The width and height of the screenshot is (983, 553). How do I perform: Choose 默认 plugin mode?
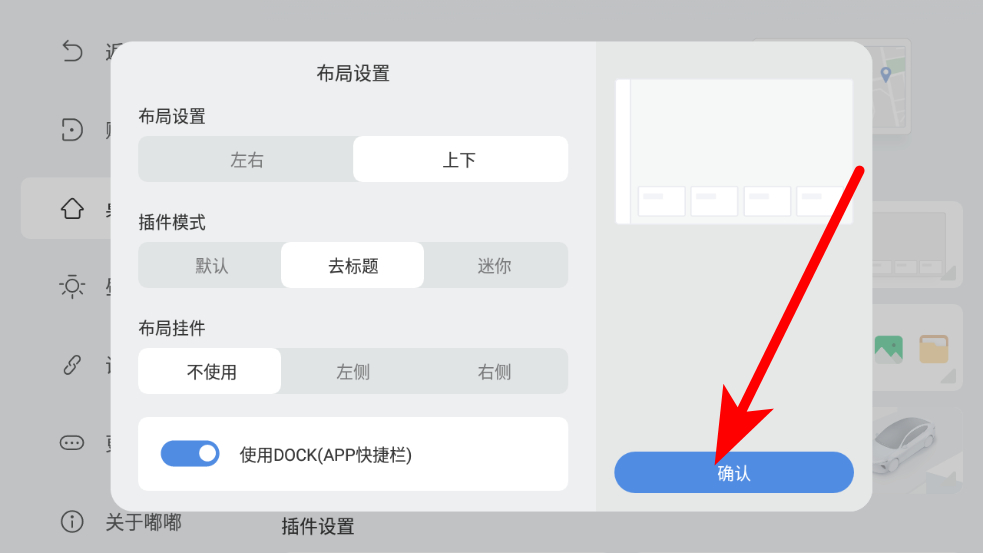(x=211, y=265)
